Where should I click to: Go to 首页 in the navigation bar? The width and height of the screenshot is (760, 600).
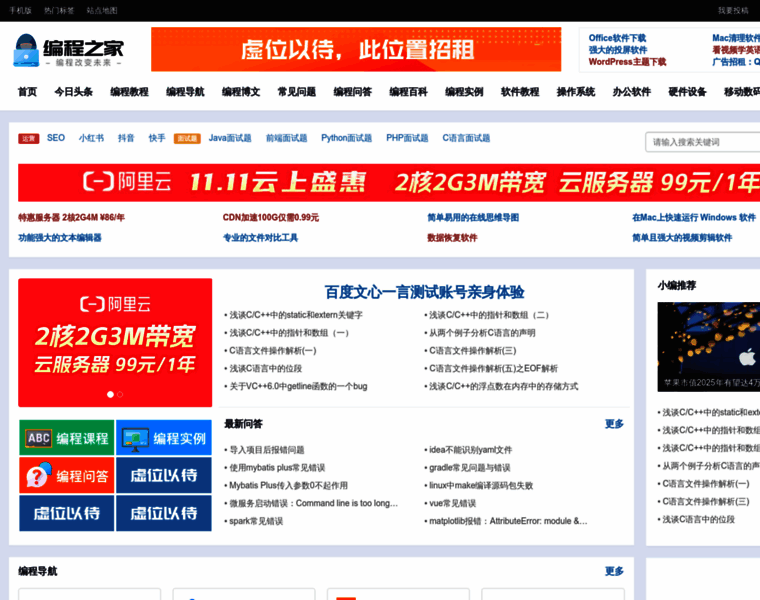tap(27, 92)
